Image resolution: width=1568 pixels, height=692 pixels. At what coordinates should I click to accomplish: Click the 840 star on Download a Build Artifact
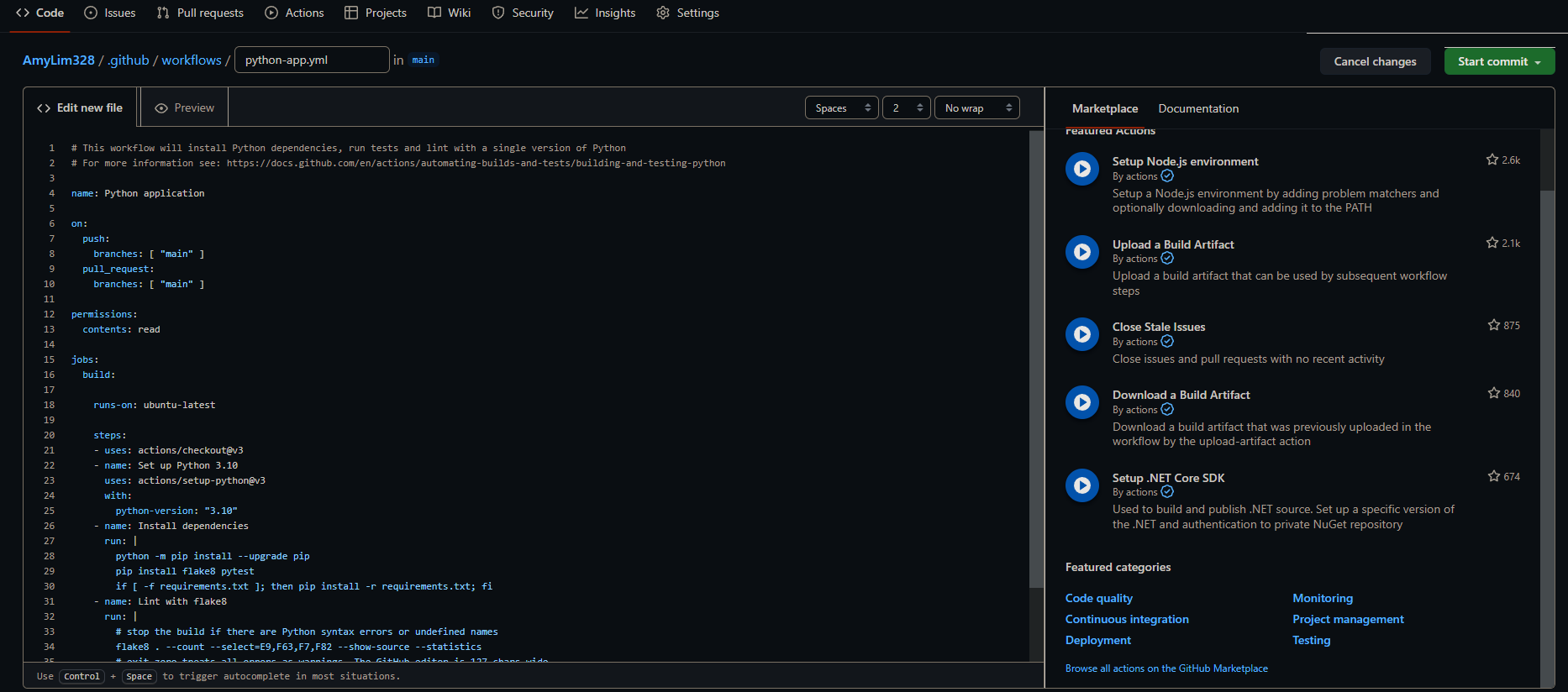coord(1503,393)
